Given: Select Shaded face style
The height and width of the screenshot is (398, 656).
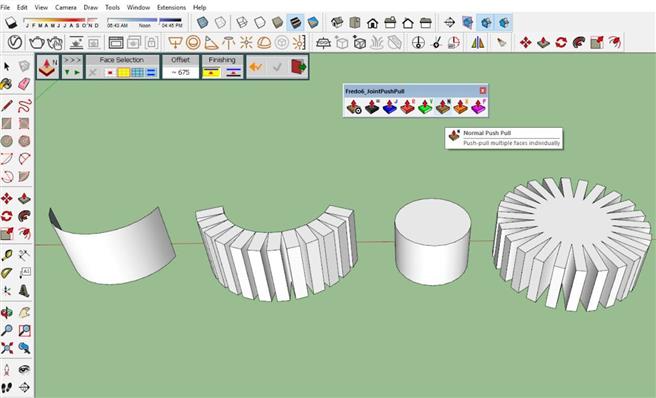Looking at the screenshot, I should [277, 22].
